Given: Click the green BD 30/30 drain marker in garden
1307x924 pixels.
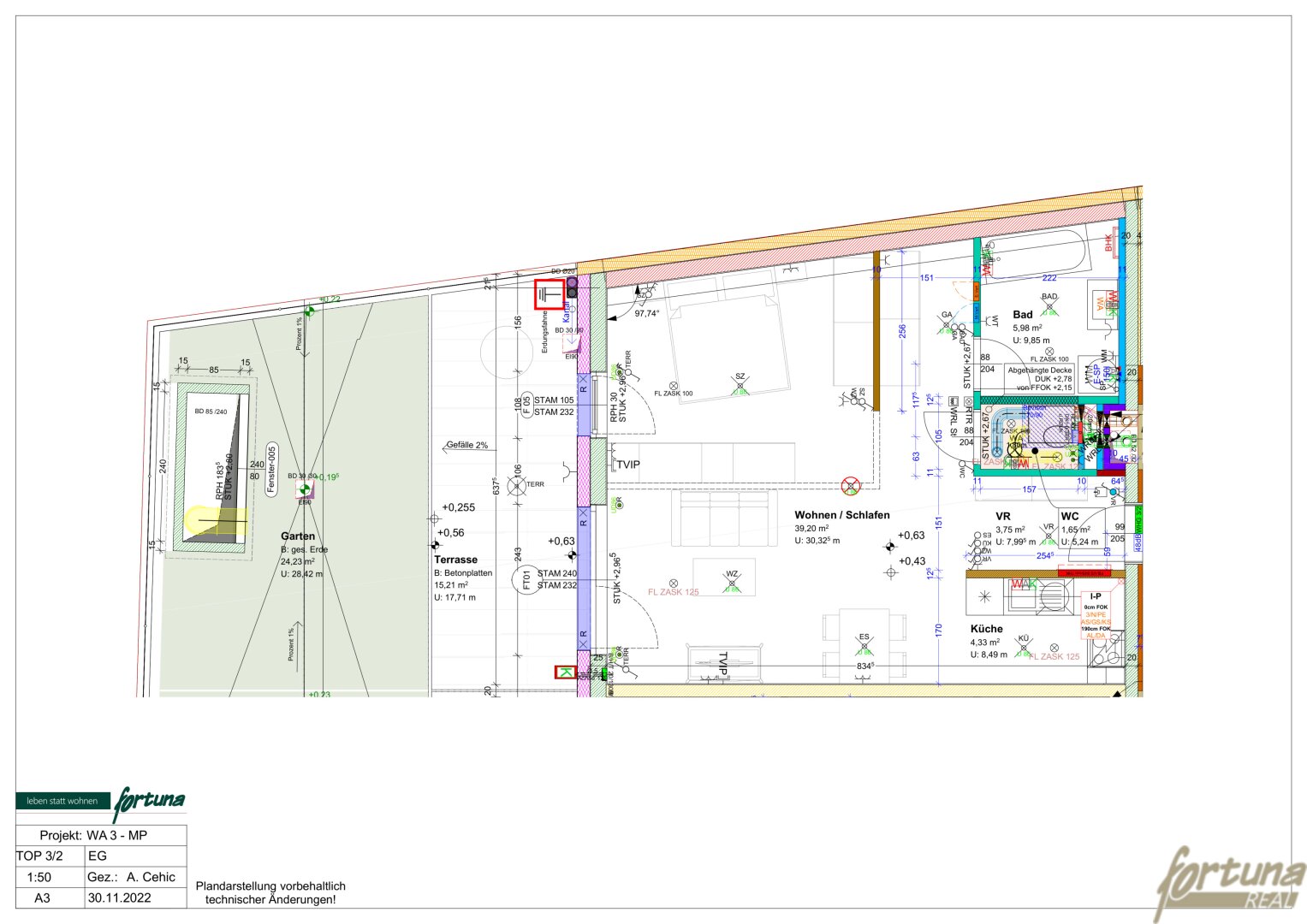Looking at the screenshot, I should [x=303, y=489].
